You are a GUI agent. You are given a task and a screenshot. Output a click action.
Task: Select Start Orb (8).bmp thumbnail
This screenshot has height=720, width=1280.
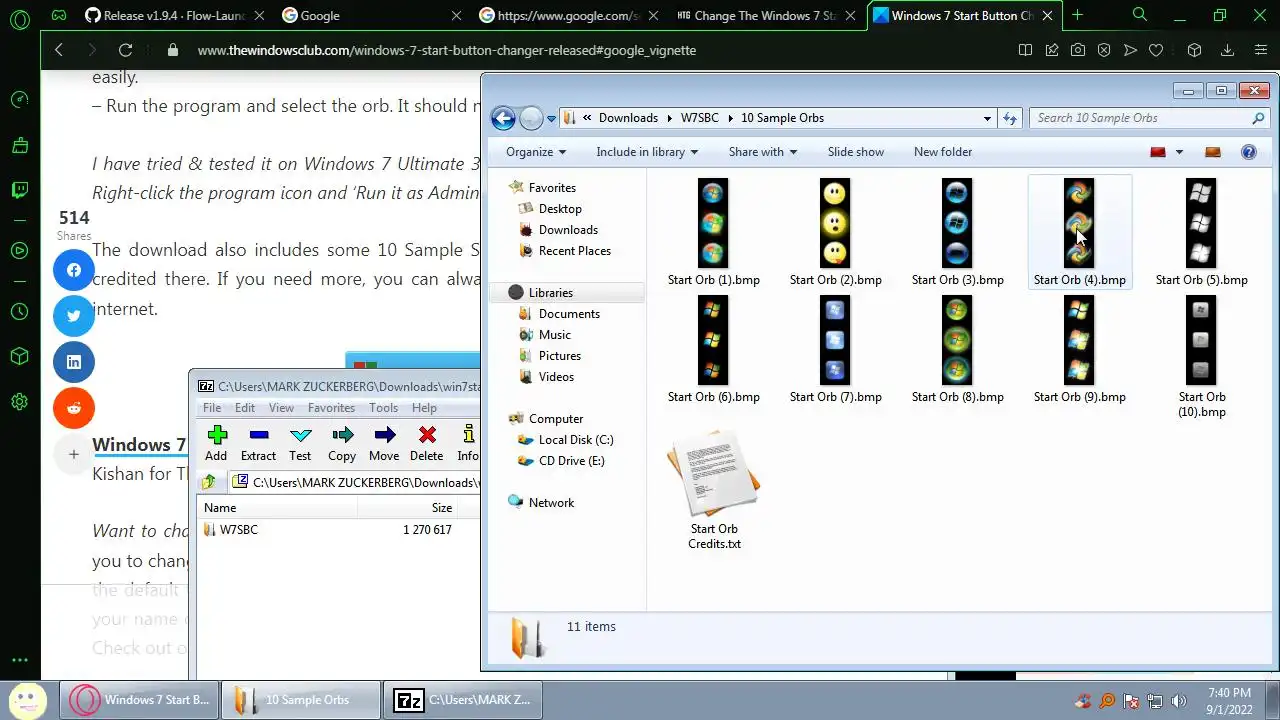coord(957,340)
